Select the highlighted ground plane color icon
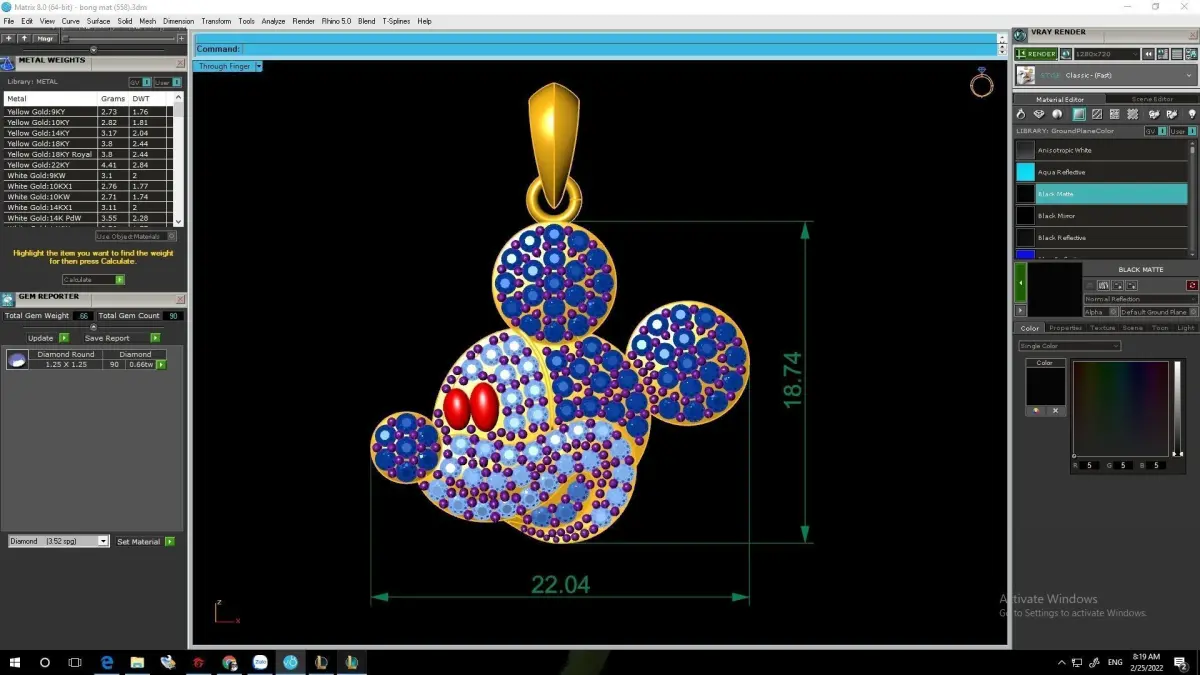The height and width of the screenshot is (675, 1200). click(x=1079, y=114)
